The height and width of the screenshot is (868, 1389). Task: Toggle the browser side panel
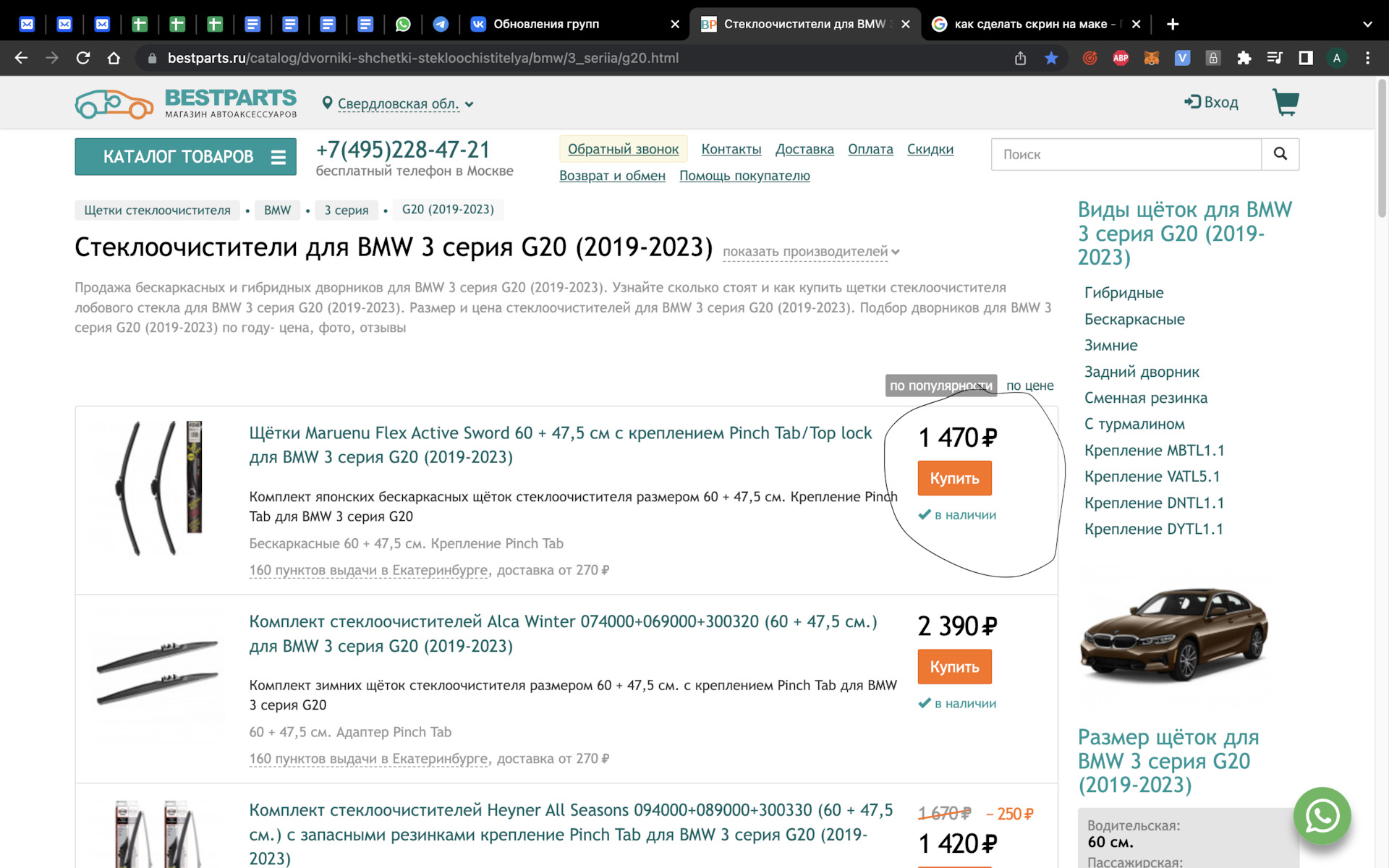coord(1306,58)
